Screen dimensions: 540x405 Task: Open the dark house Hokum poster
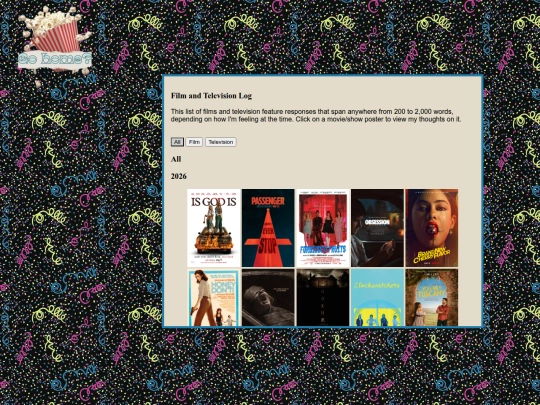323,298
